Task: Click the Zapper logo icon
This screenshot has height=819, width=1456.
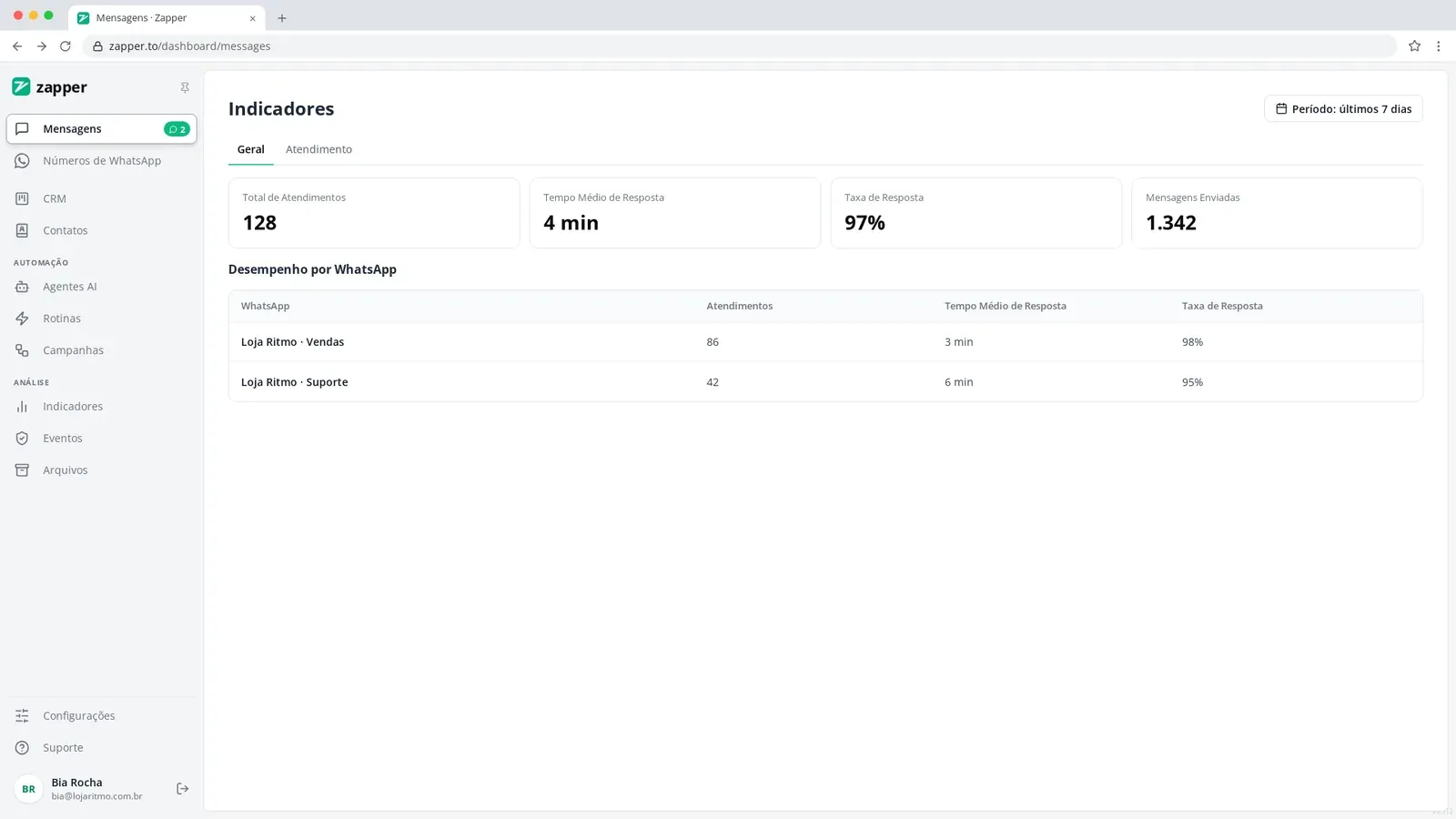Action: (x=21, y=87)
